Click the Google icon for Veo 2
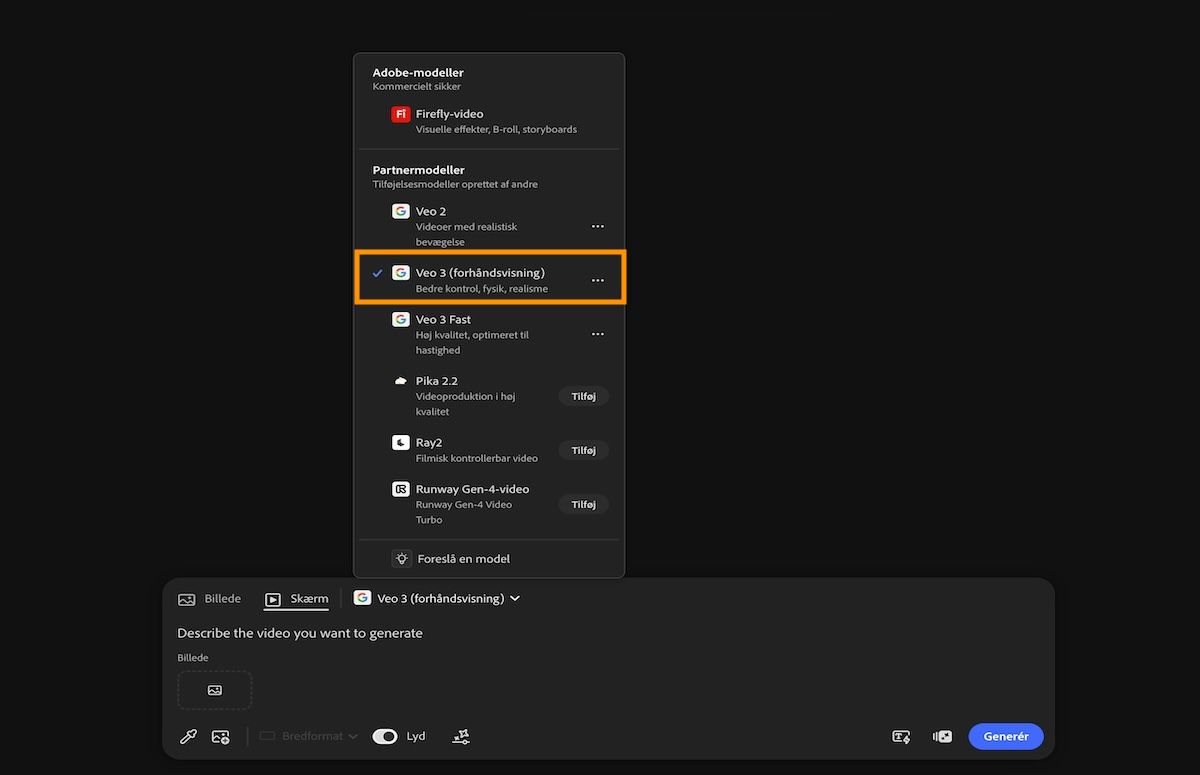This screenshot has height=775, width=1200. point(401,211)
